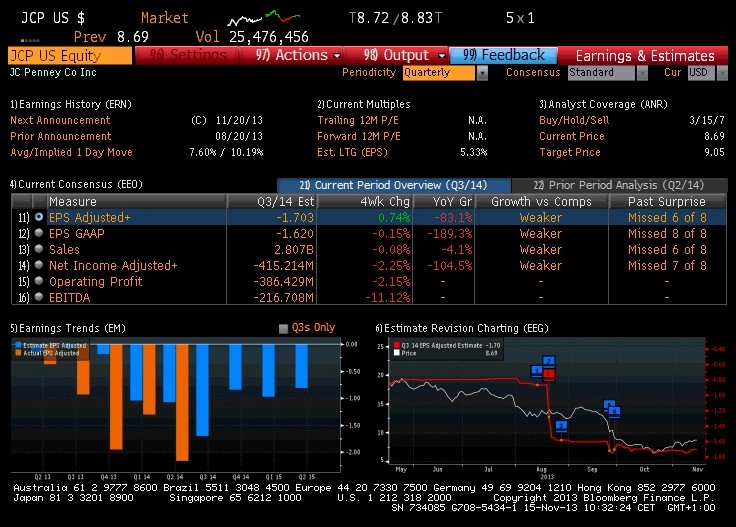This screenshot has width=736, height=527.
Task: Select EPS GAAP radio button
Action: [x=39, y=233]
